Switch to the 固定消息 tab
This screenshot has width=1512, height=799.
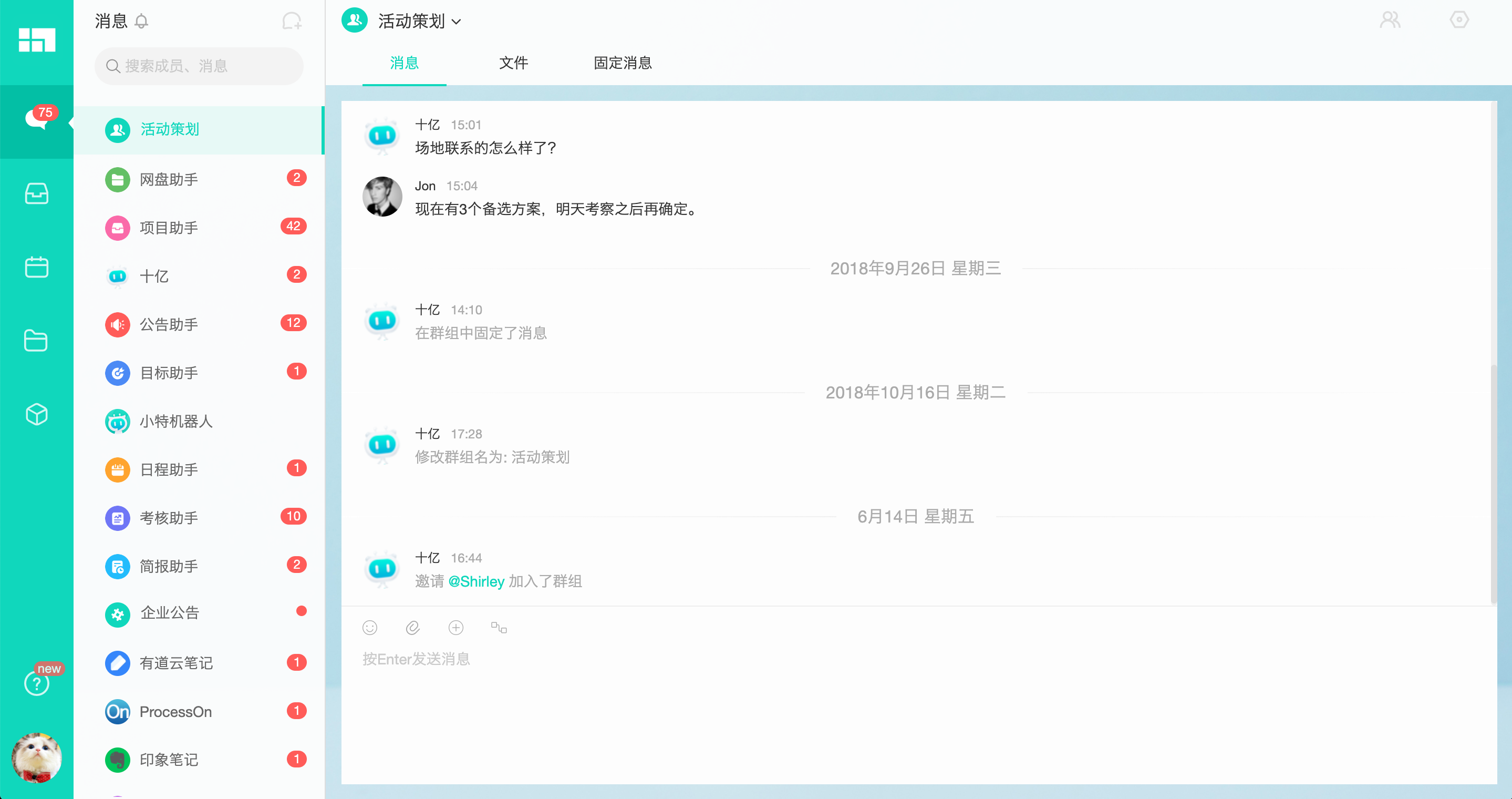(623, 63)
